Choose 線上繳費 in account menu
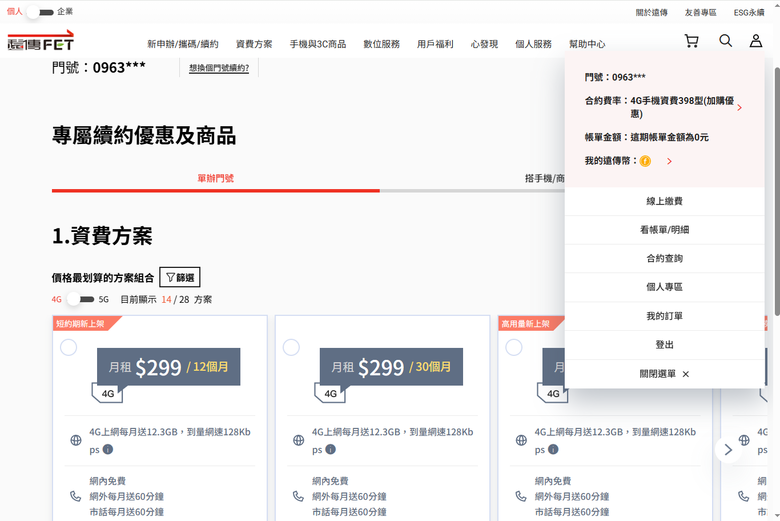The image size is (780, 521). coord(665,201)
